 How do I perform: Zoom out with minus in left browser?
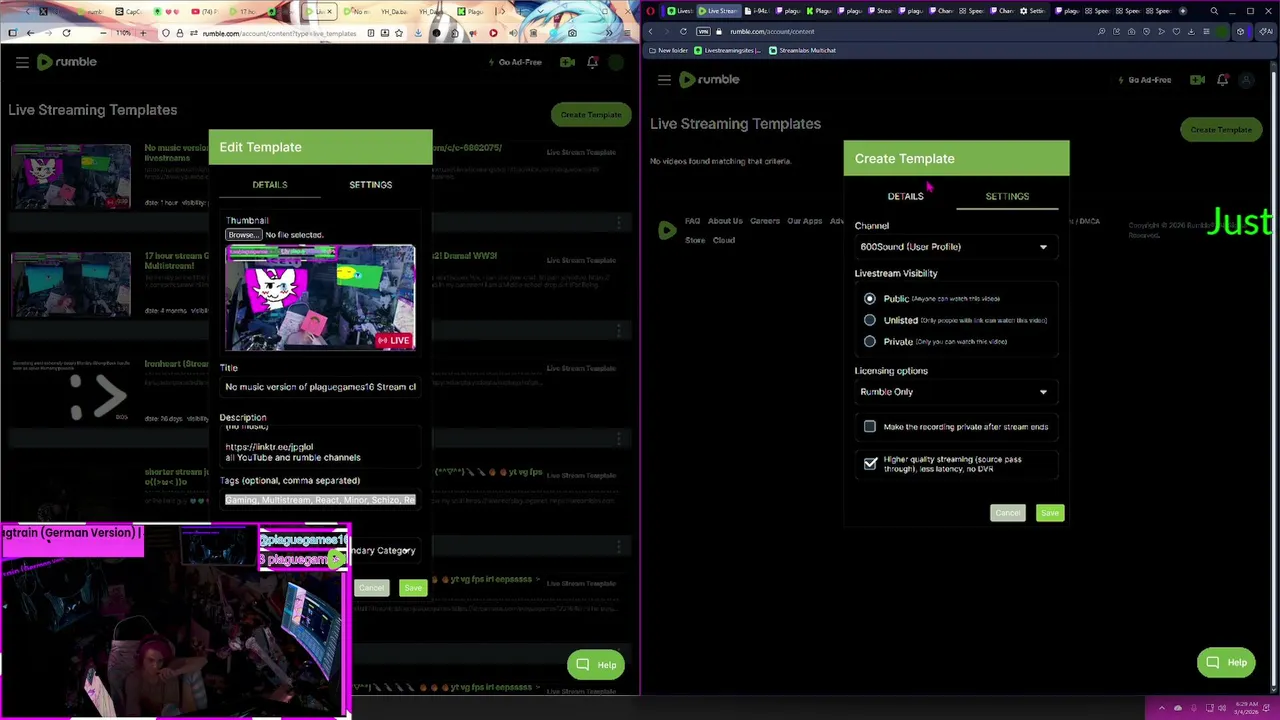pos(103,33)
